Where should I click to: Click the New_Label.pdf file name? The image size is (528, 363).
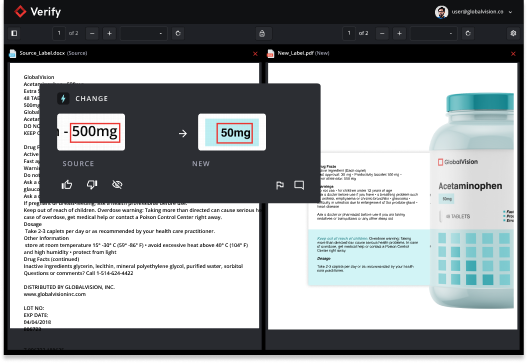click(x=295, y=53)
